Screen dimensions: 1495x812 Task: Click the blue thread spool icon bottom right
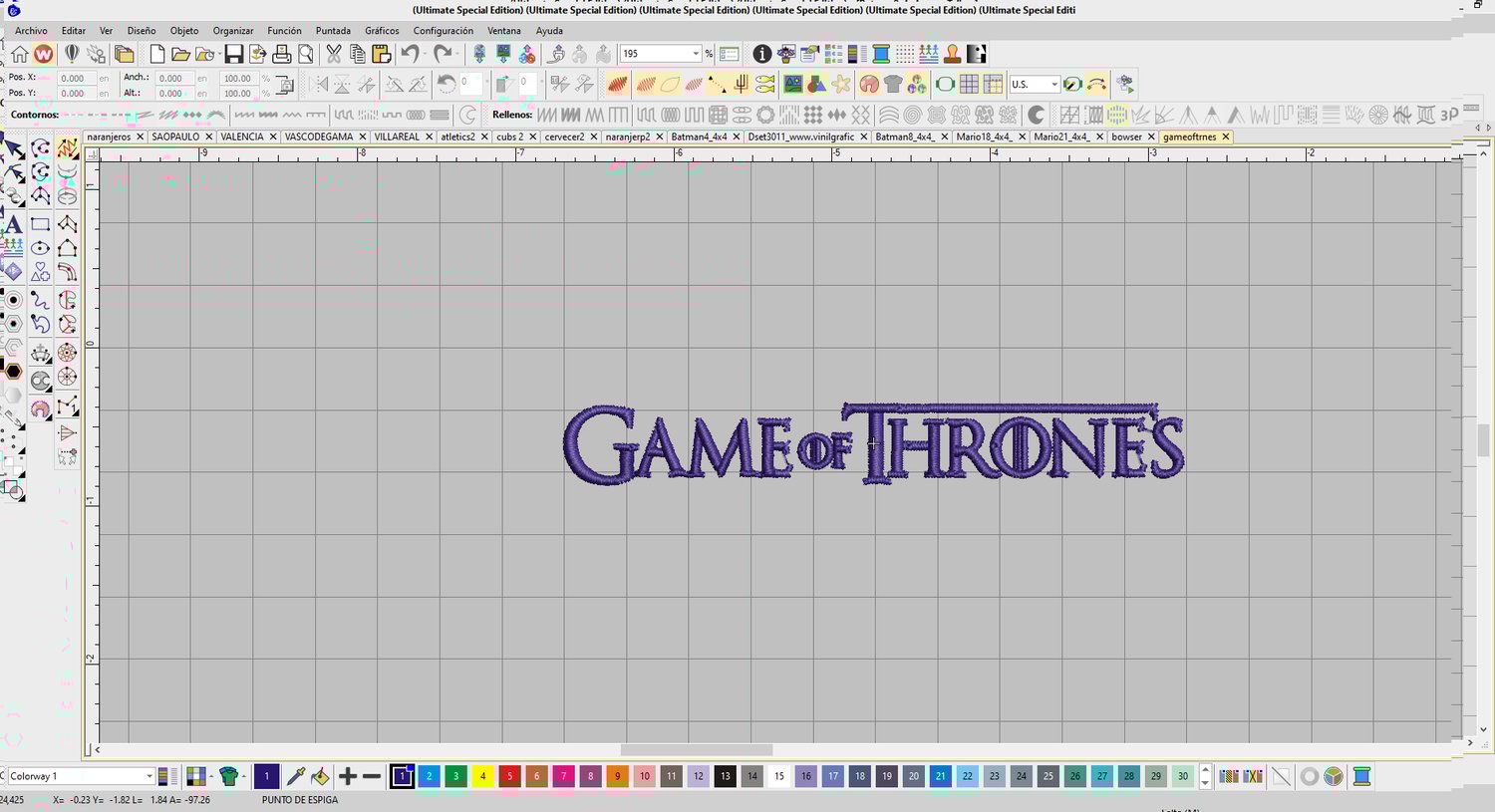1361,776
